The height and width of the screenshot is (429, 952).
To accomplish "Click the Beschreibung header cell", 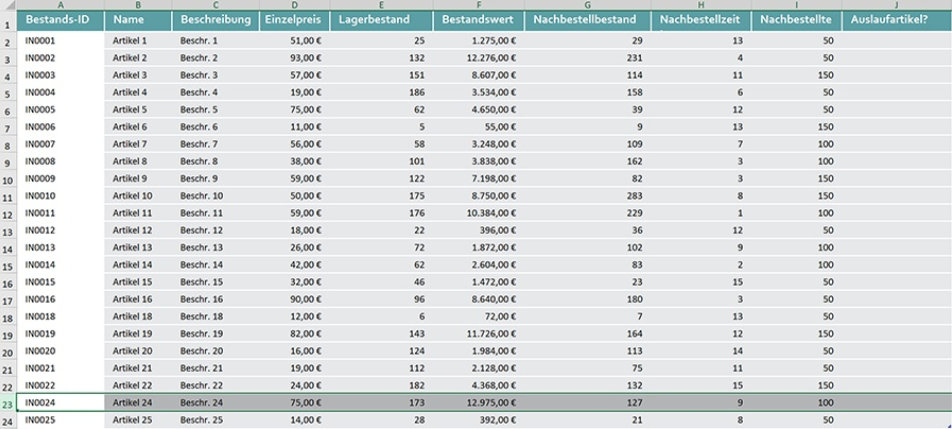I will [x=216, y=20].
